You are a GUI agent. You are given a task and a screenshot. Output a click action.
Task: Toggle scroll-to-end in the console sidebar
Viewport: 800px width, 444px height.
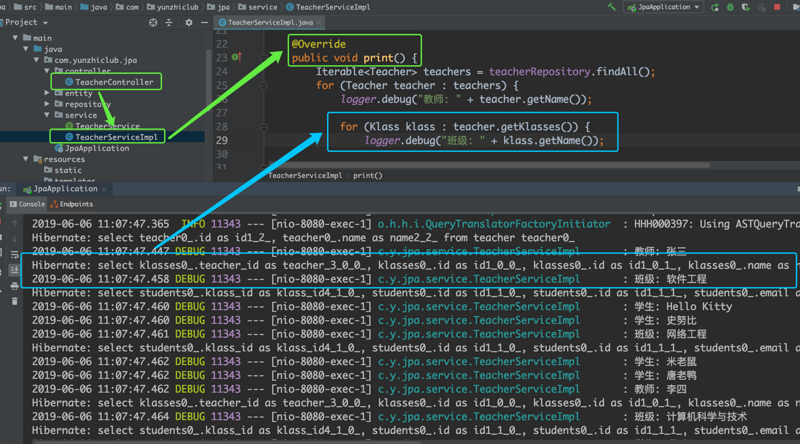(x=15, y=268)
